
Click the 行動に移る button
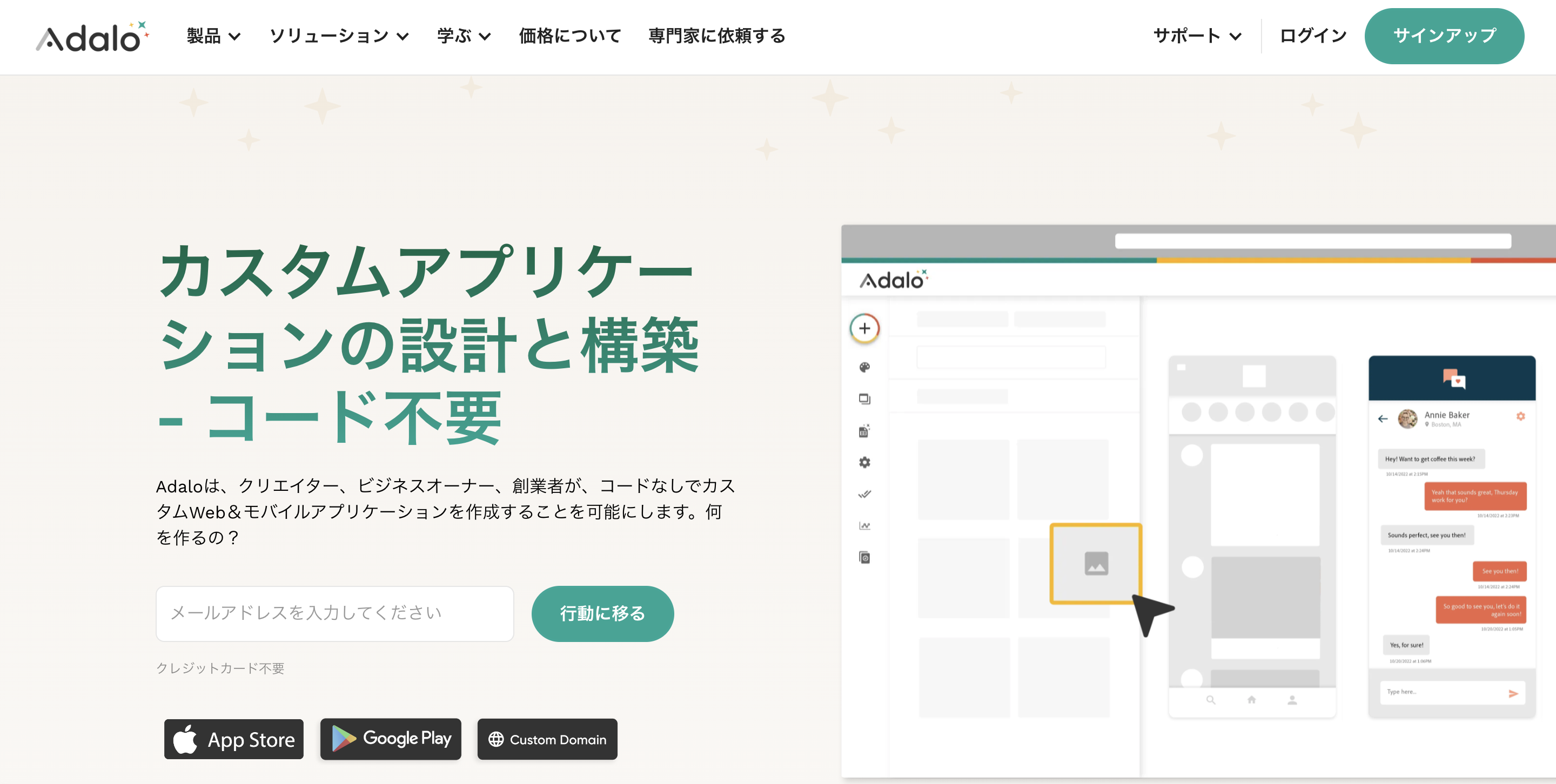click(602, 613)
